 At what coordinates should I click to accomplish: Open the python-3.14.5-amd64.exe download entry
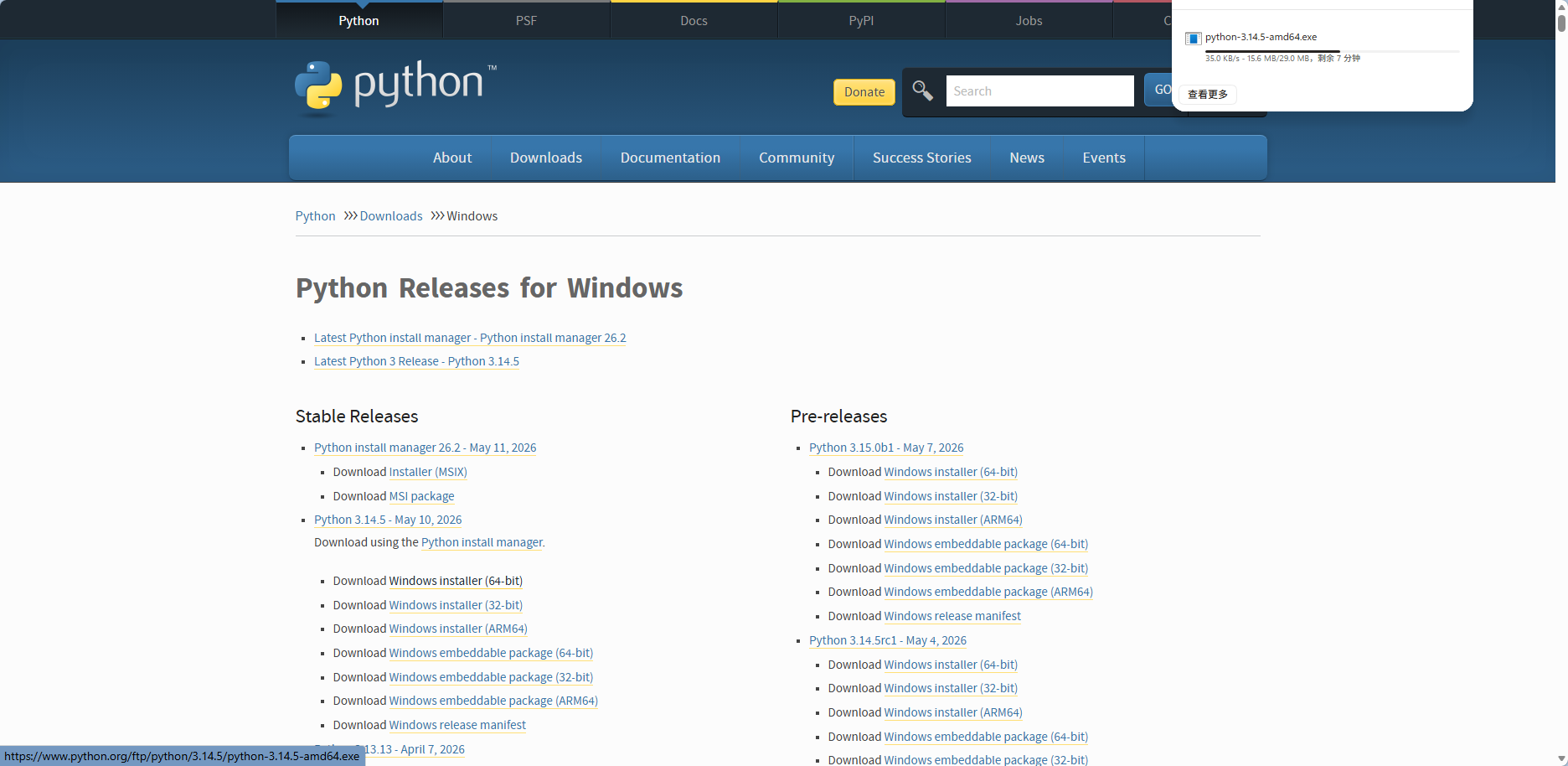[x=1322, y=47]
